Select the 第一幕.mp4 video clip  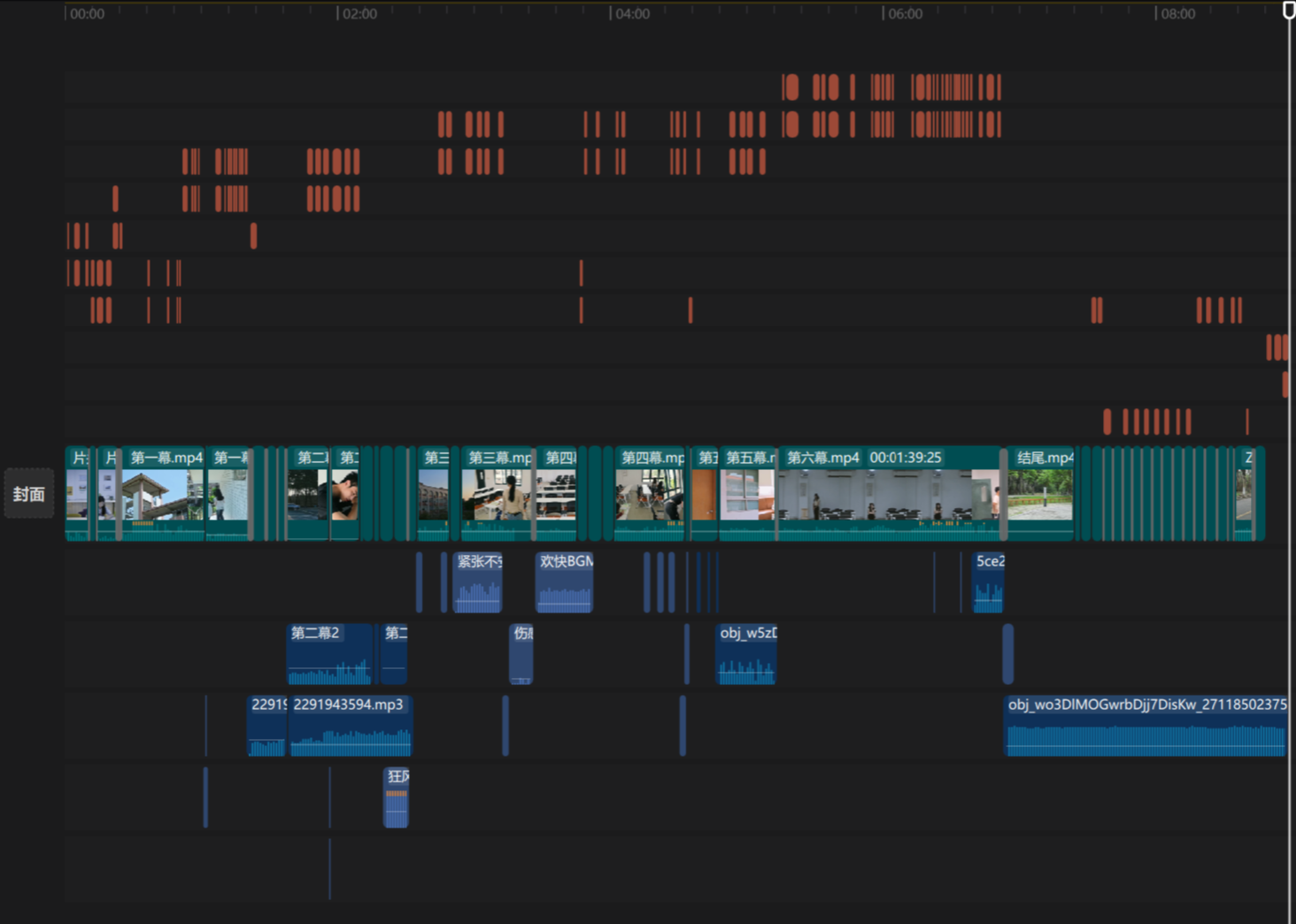coord(163,494)
